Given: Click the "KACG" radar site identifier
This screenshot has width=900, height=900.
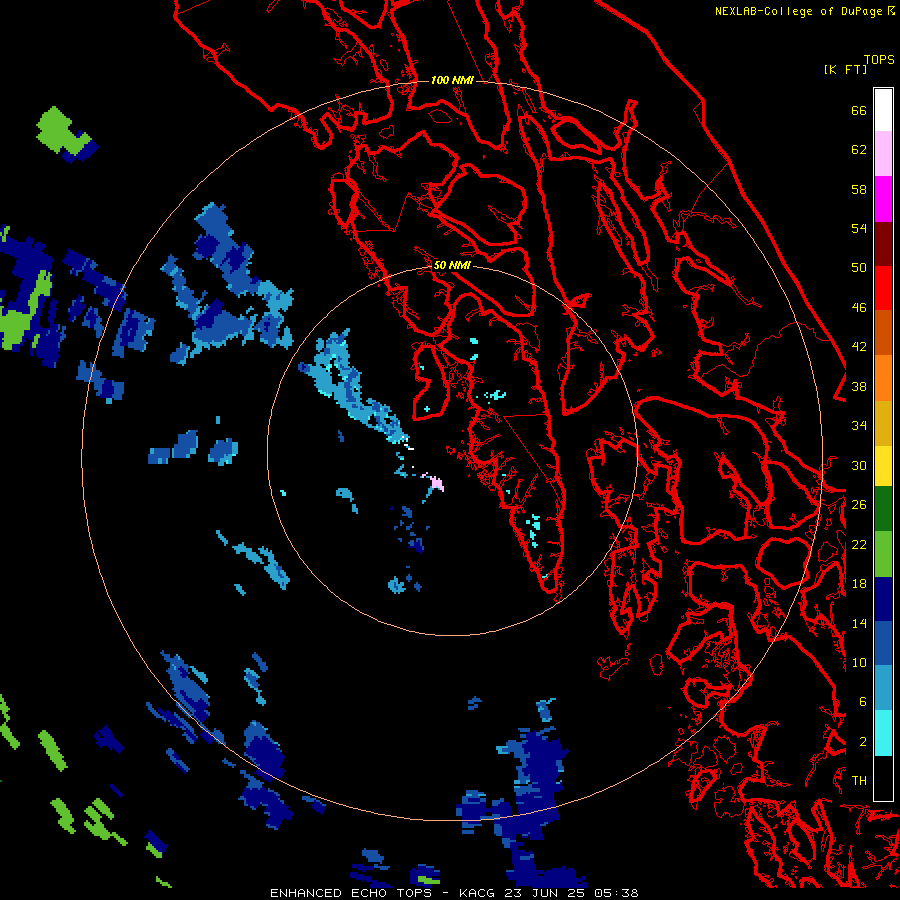Looking at the screenshot, I should pos(478,893).
